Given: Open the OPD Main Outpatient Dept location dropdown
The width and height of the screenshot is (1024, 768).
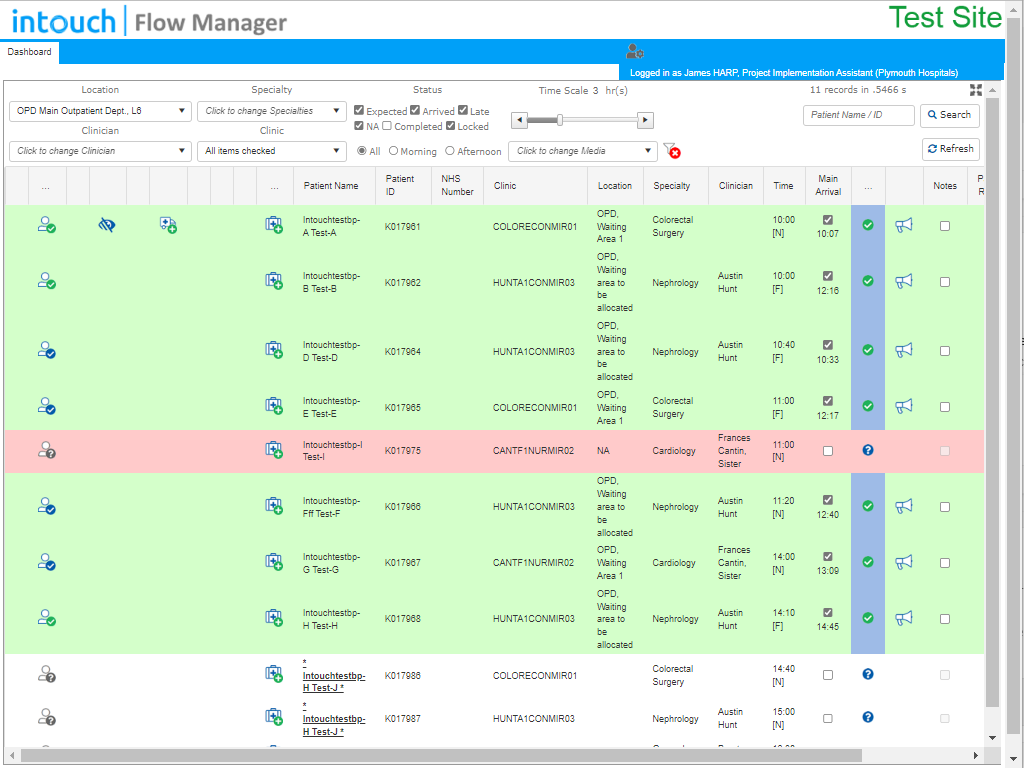Looking at the screenshot, I should click(x=100, y=111).
